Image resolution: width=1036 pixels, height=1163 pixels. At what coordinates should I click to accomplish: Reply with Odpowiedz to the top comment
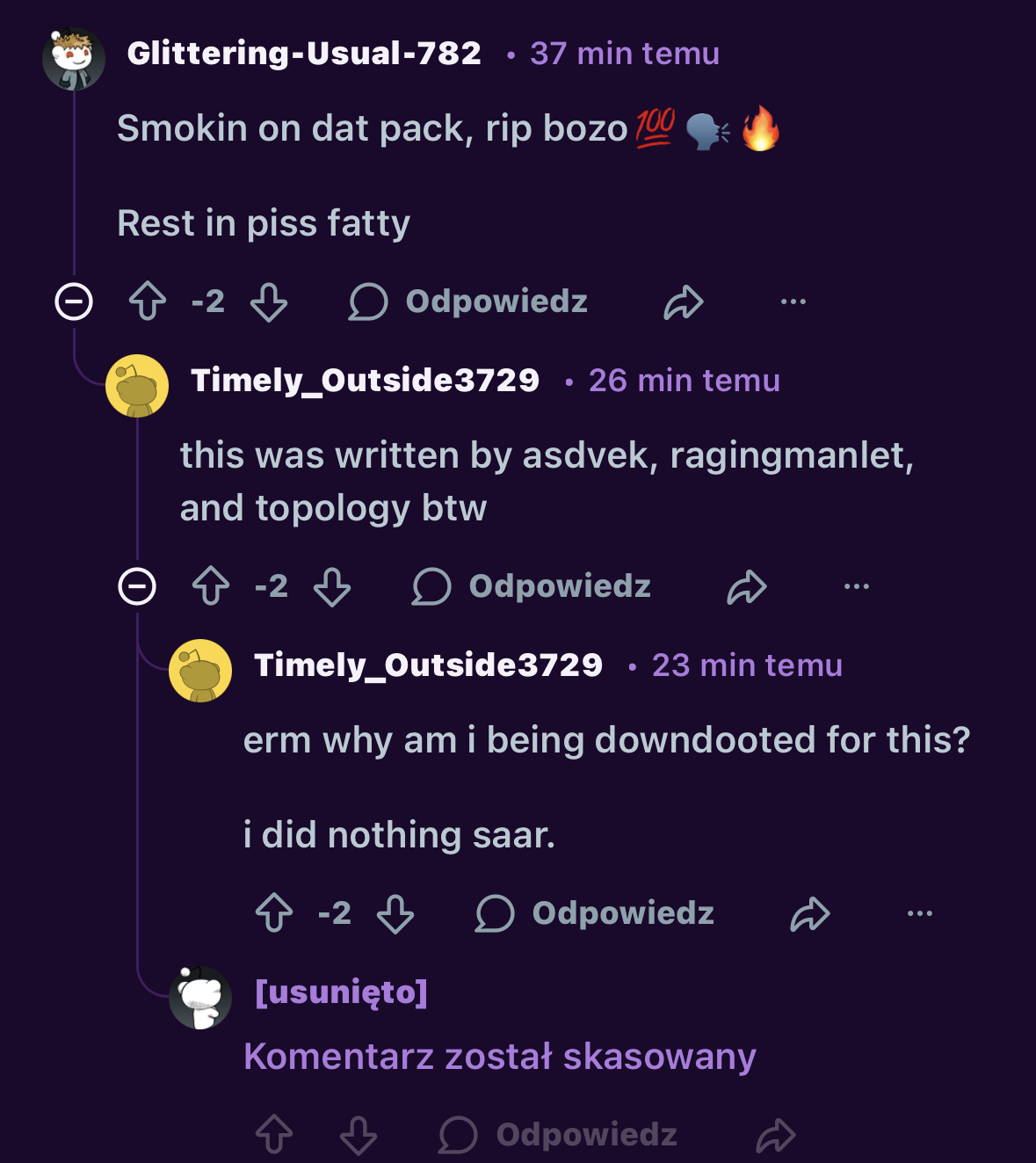pos(495,302)
